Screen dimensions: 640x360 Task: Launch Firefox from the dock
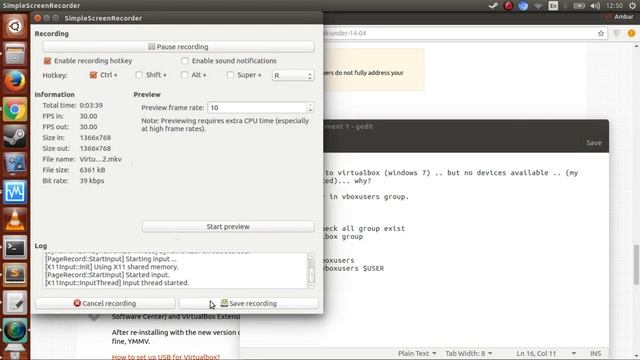15,81
